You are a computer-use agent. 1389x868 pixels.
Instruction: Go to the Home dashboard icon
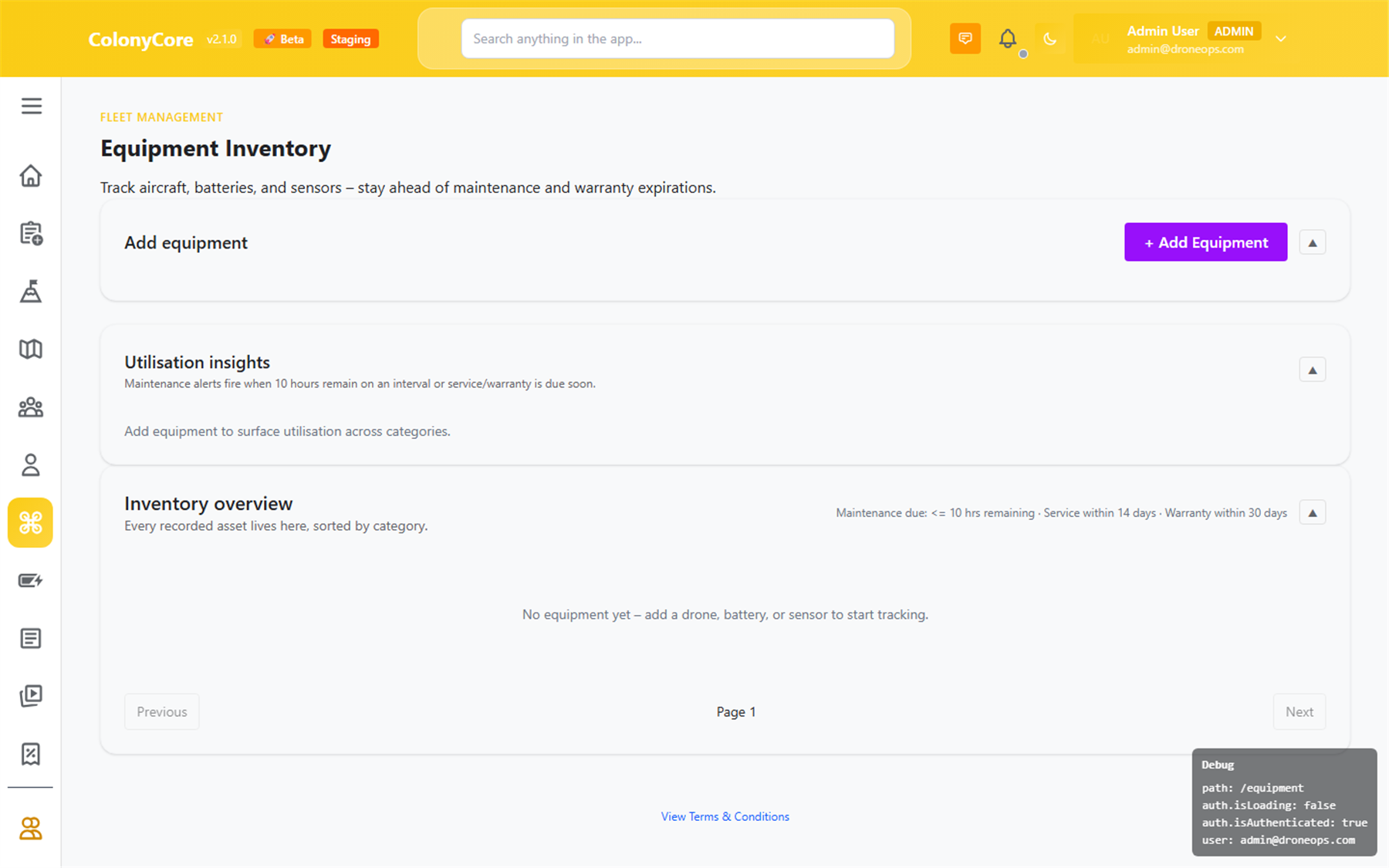click(x=31, y=176)
